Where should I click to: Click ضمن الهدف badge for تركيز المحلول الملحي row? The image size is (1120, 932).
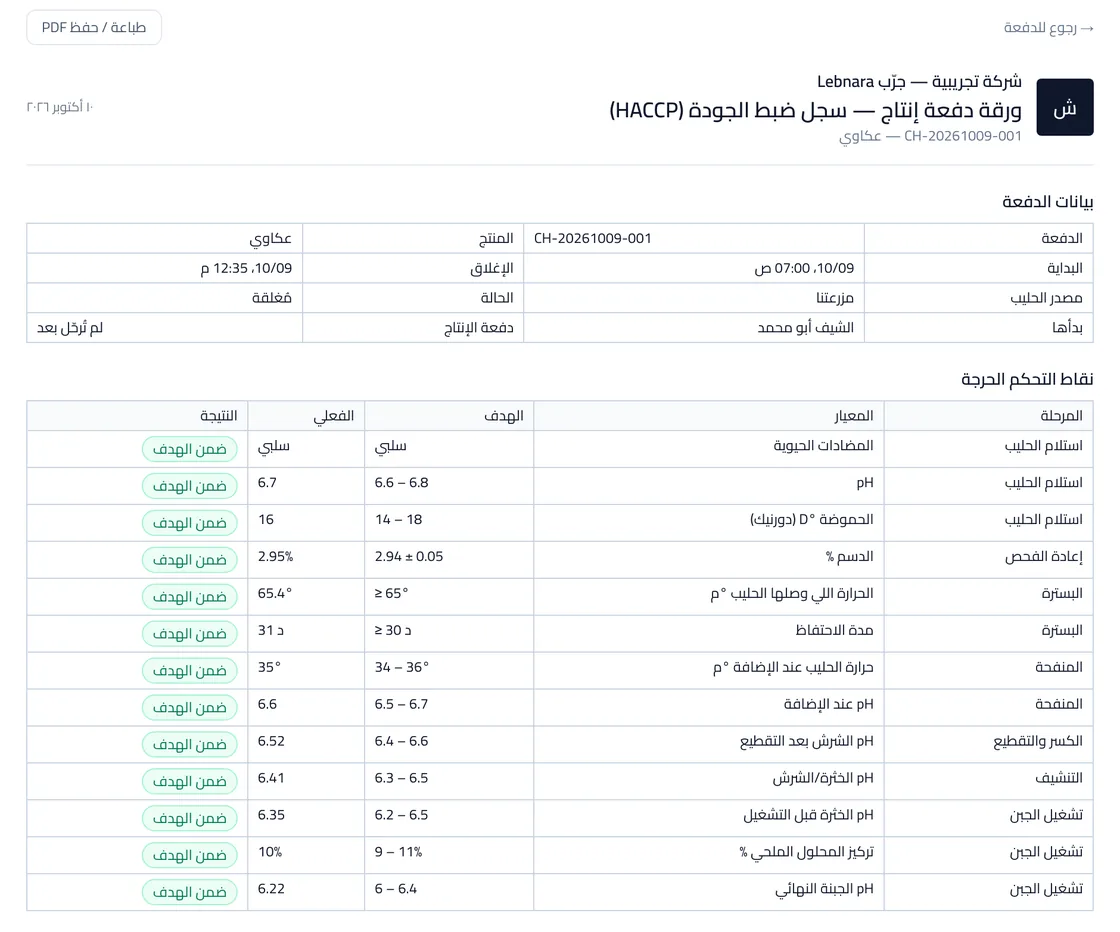(189, 855)
